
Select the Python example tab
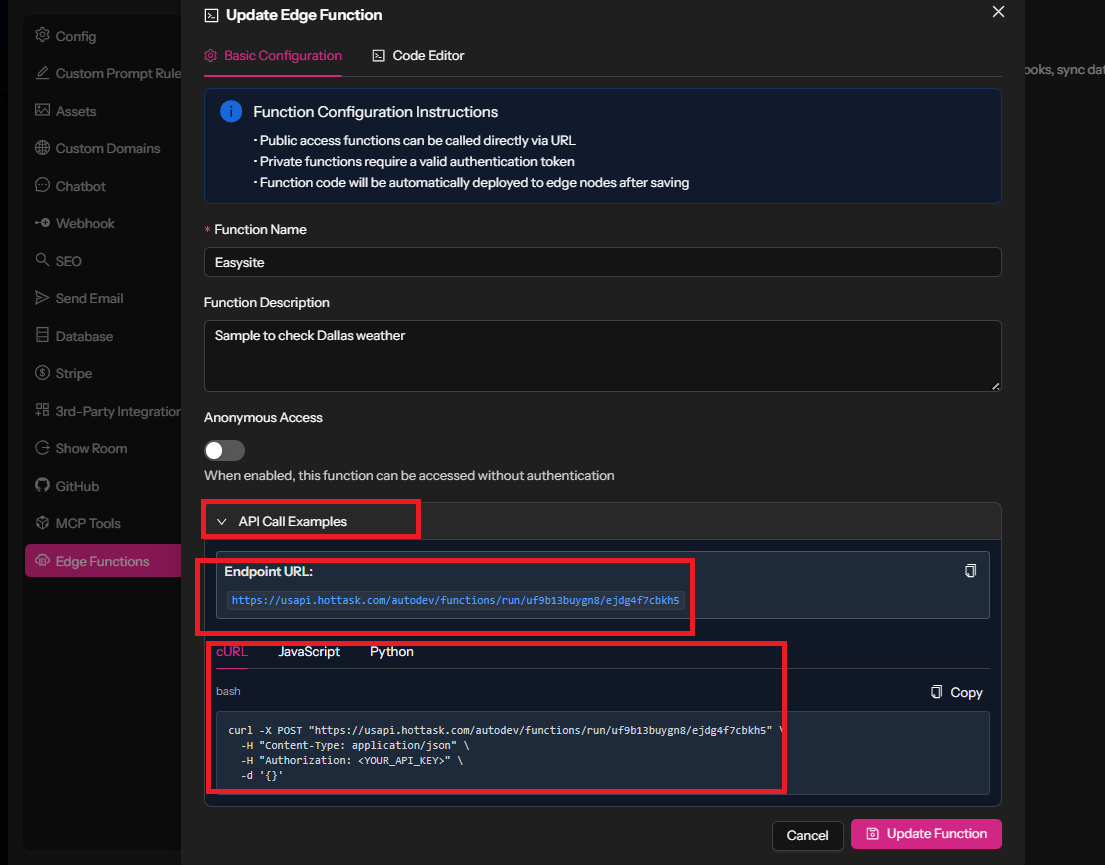click(x=392, y=652)
